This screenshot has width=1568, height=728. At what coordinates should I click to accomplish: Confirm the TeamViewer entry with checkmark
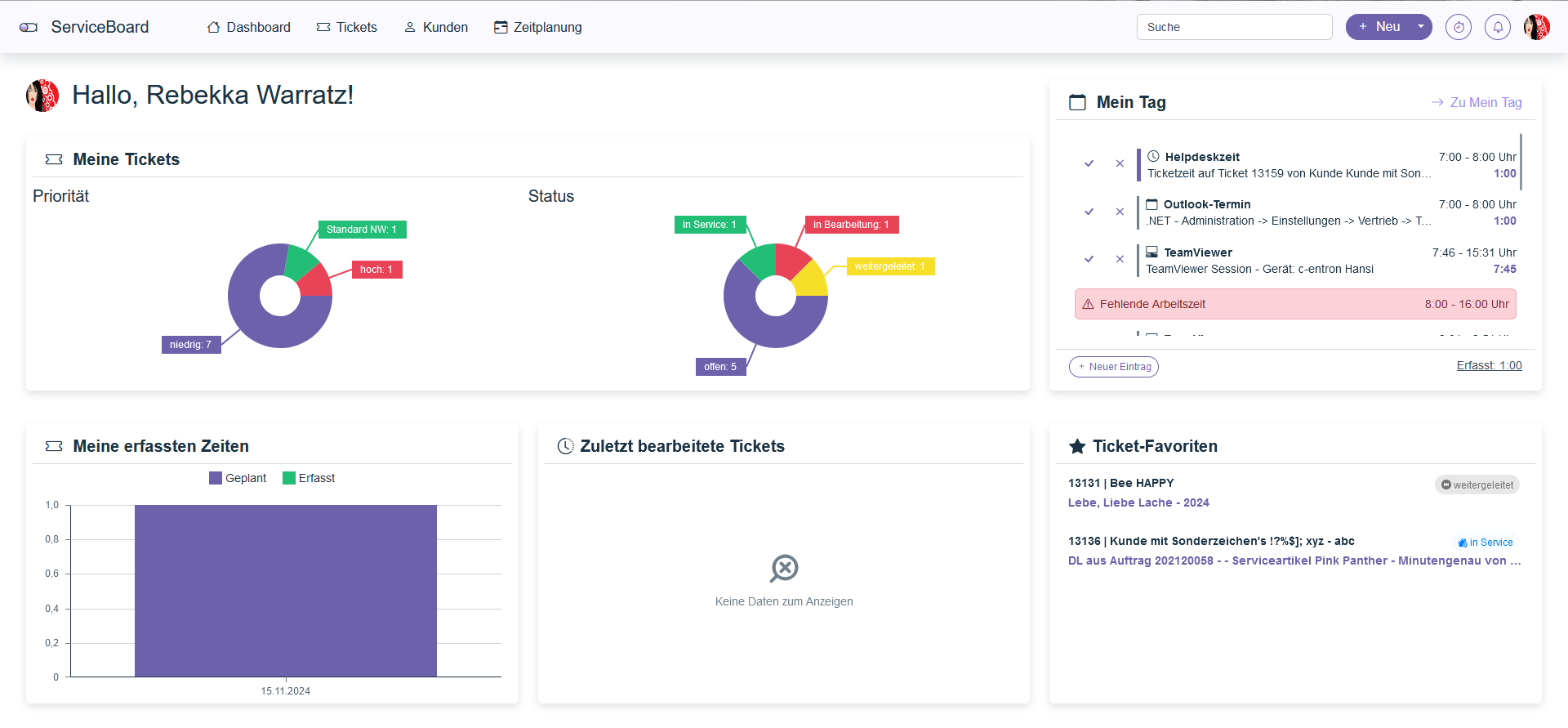pyautogui.click(x=1089, y=259)
